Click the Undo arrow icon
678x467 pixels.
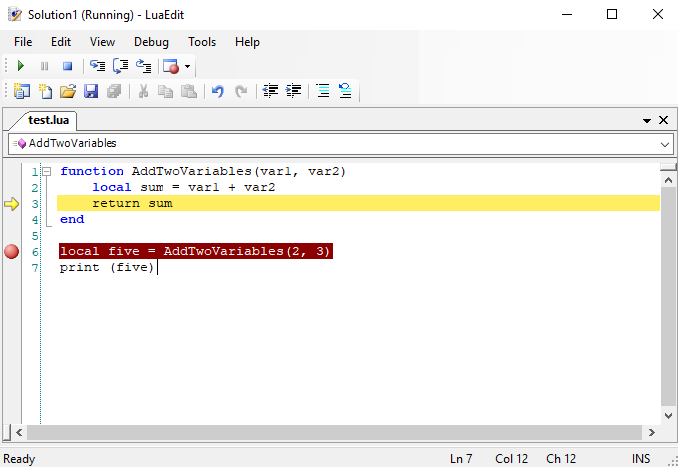217,91
